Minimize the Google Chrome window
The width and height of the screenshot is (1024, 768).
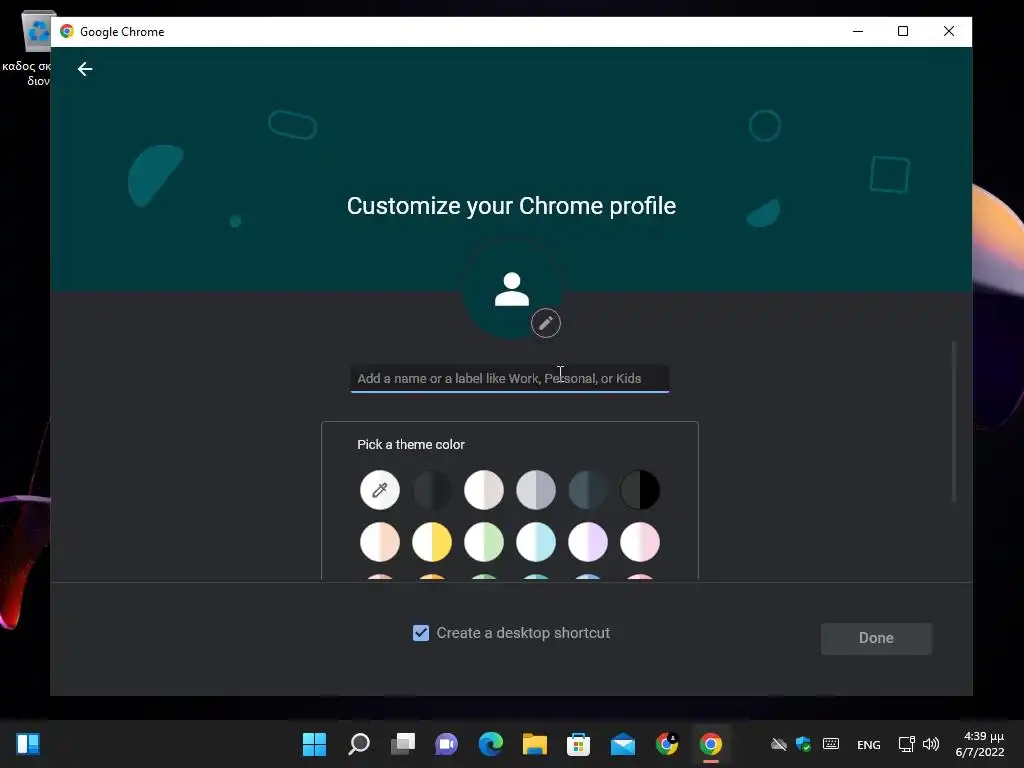pyautogui.click(x=858, y=31)
